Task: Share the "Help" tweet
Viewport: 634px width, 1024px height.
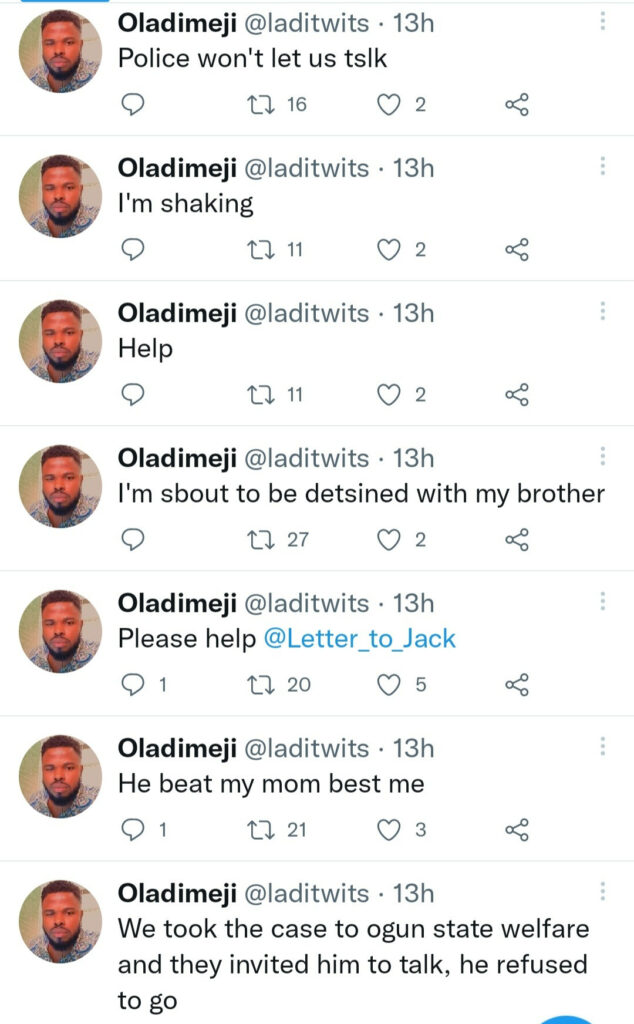Action: click(x=516, y=395)
